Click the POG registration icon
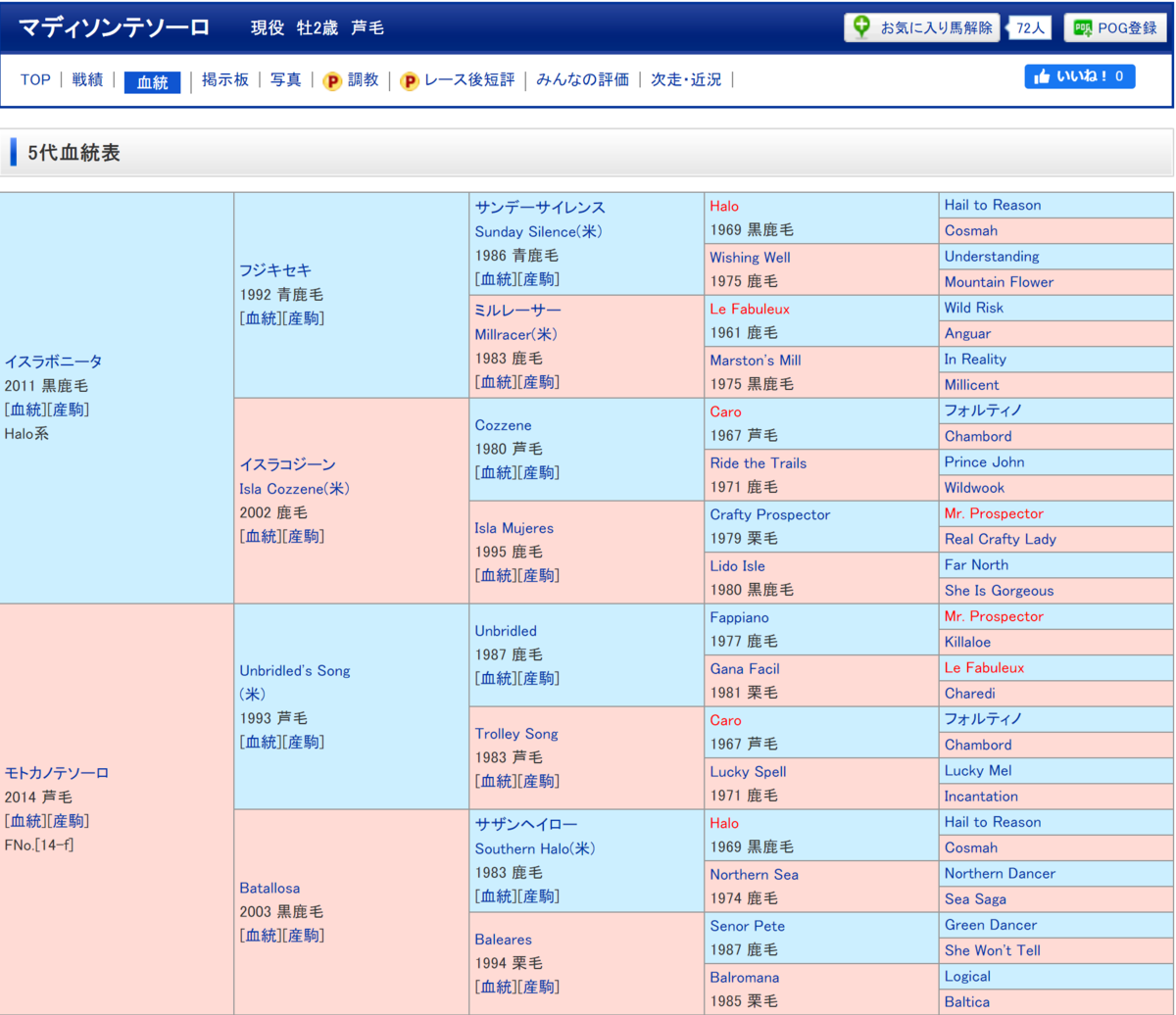The height and width of the screenshot is (1015, 1176). coord(1083,27)
